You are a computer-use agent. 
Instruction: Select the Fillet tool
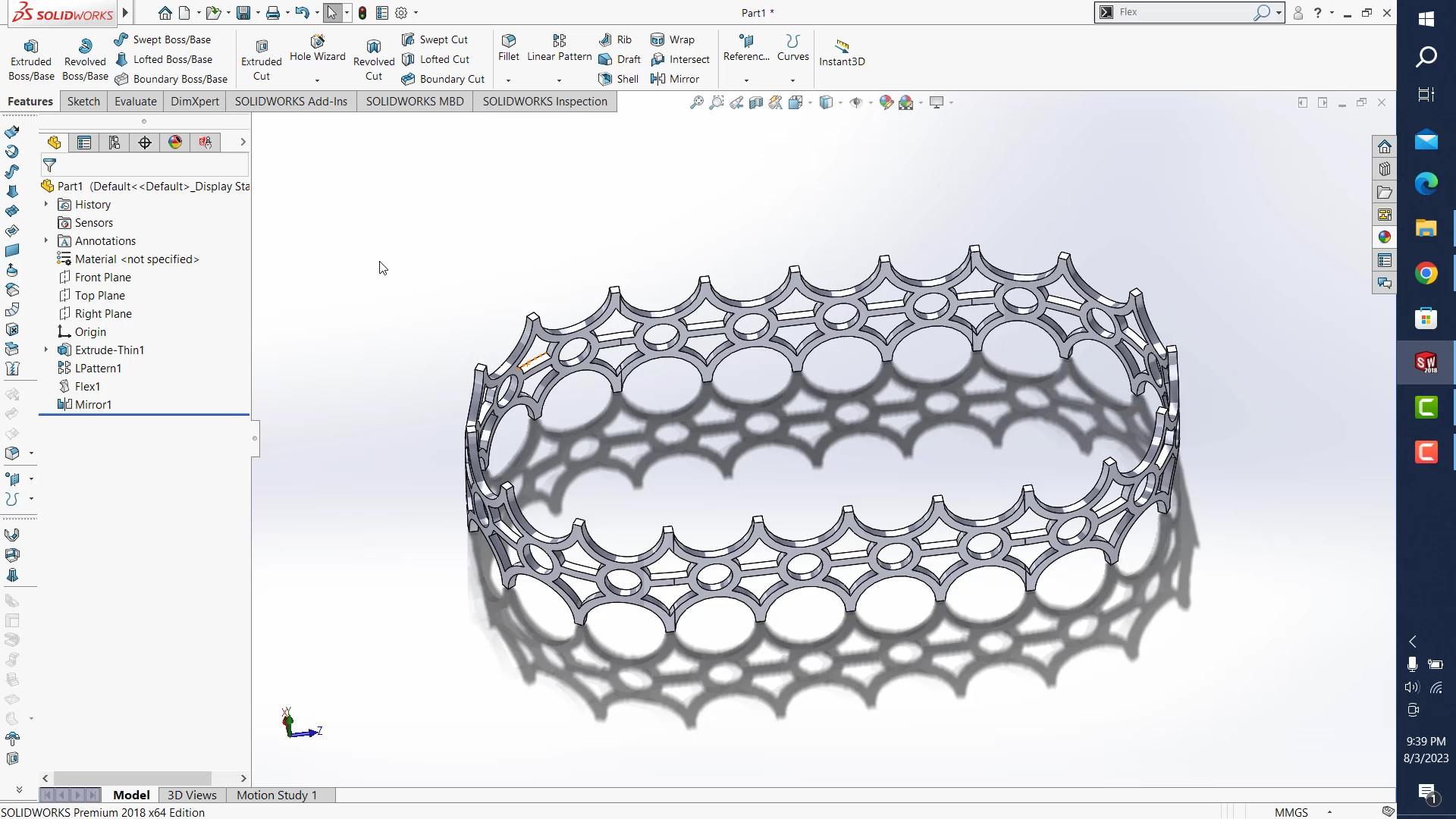509,47
